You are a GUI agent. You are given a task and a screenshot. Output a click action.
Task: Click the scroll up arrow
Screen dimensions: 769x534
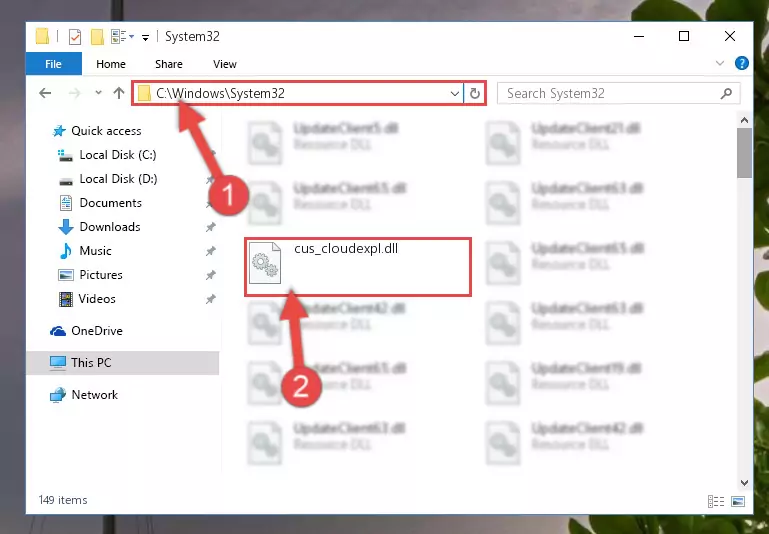(744, 120)
